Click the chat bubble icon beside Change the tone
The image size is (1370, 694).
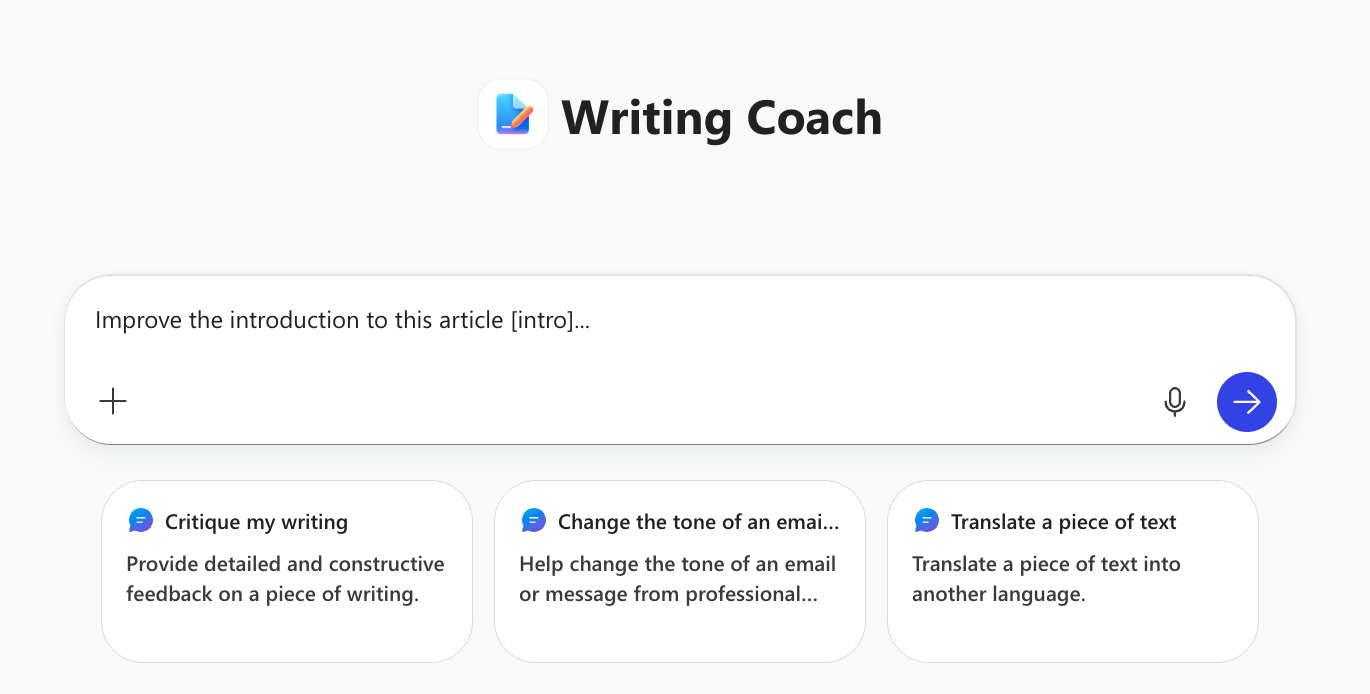534,521
